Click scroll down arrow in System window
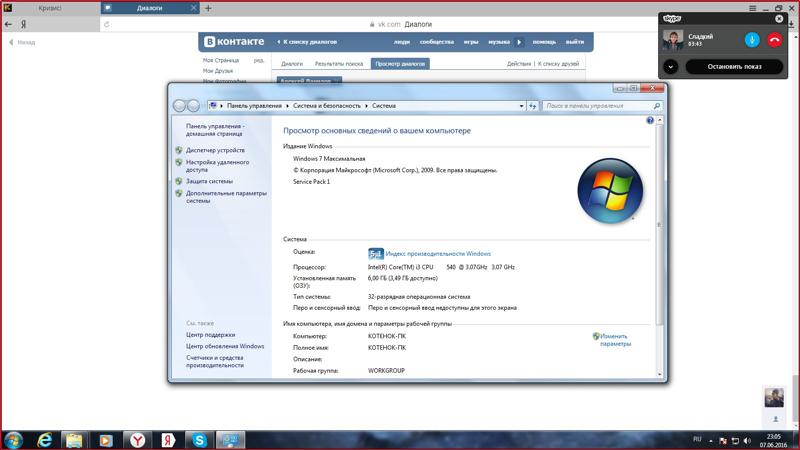Image resolution: width=800 pixels, height=450 pixels. 659,374
